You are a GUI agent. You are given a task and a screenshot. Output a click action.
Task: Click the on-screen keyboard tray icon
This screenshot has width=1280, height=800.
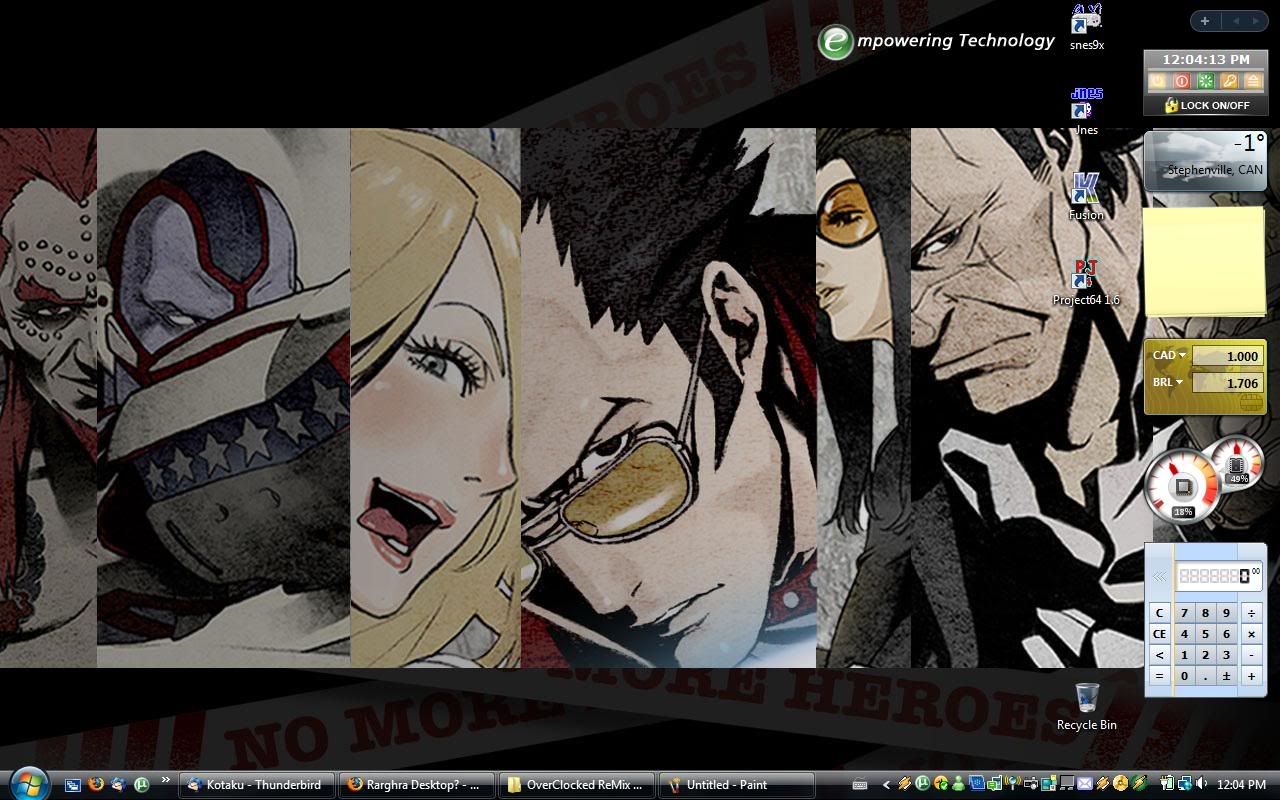point(859,785)
